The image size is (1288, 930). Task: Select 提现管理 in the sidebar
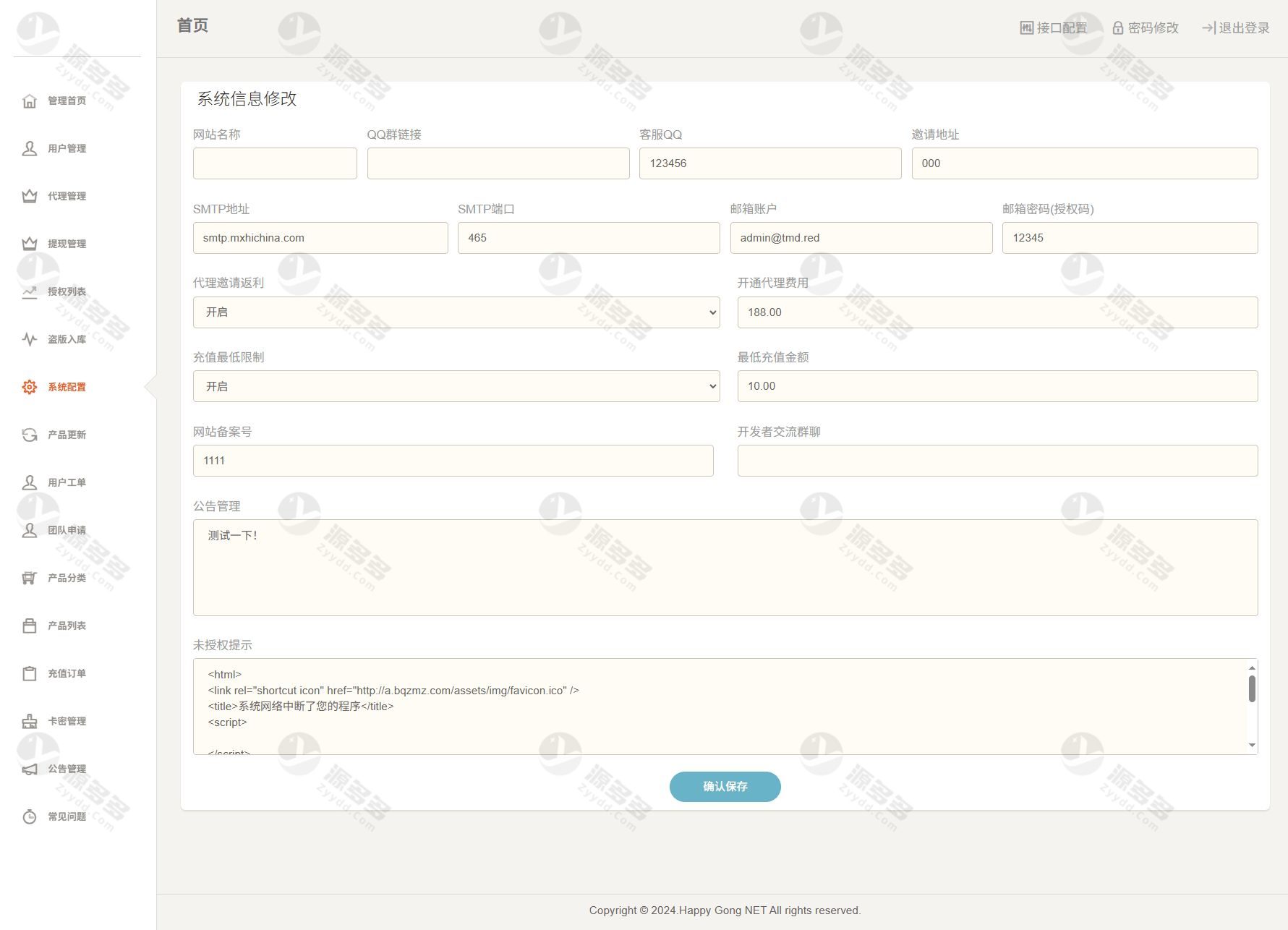point(67,244)
